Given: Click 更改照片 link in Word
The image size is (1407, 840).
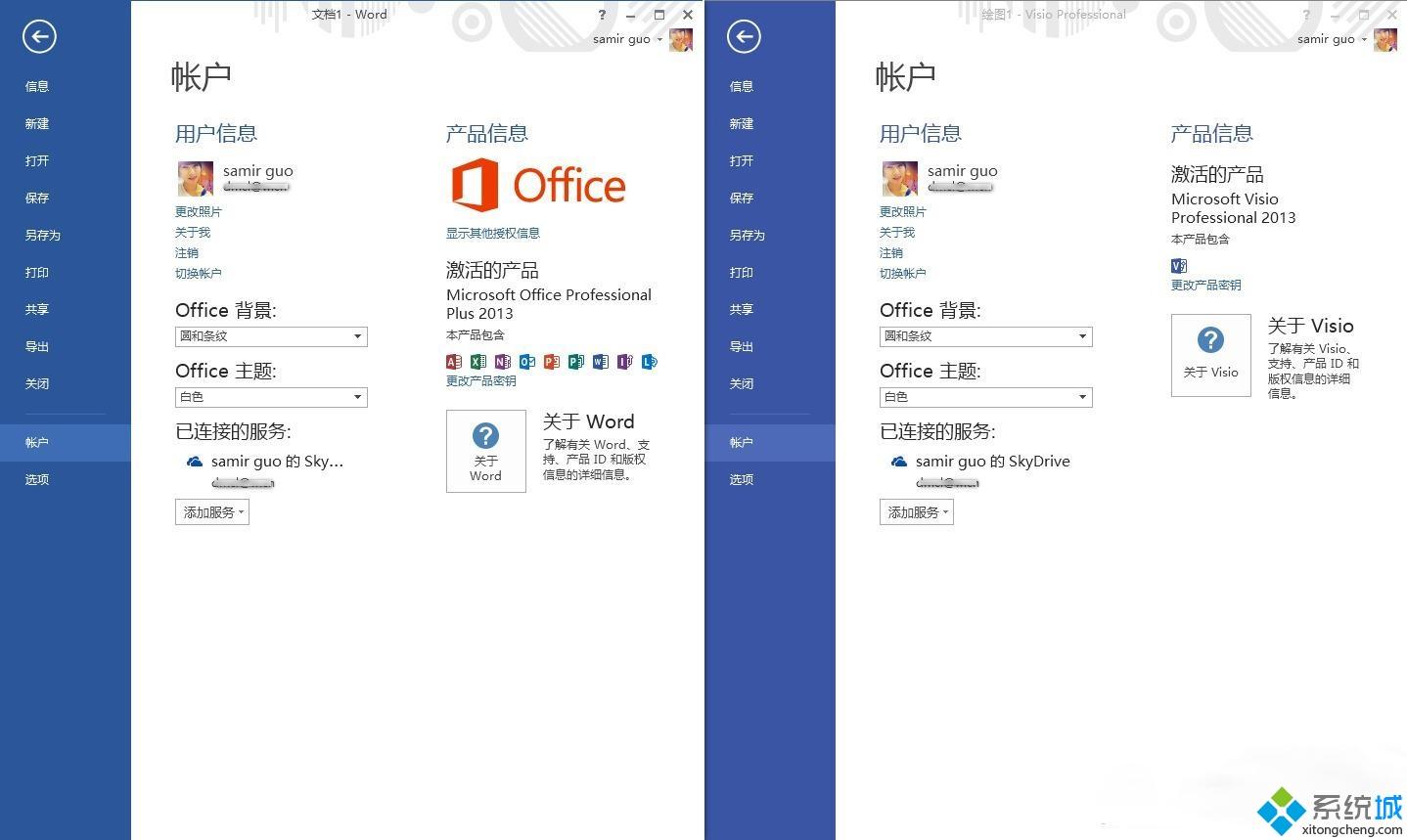Looking at the screenshot, I should pos(199,211).
